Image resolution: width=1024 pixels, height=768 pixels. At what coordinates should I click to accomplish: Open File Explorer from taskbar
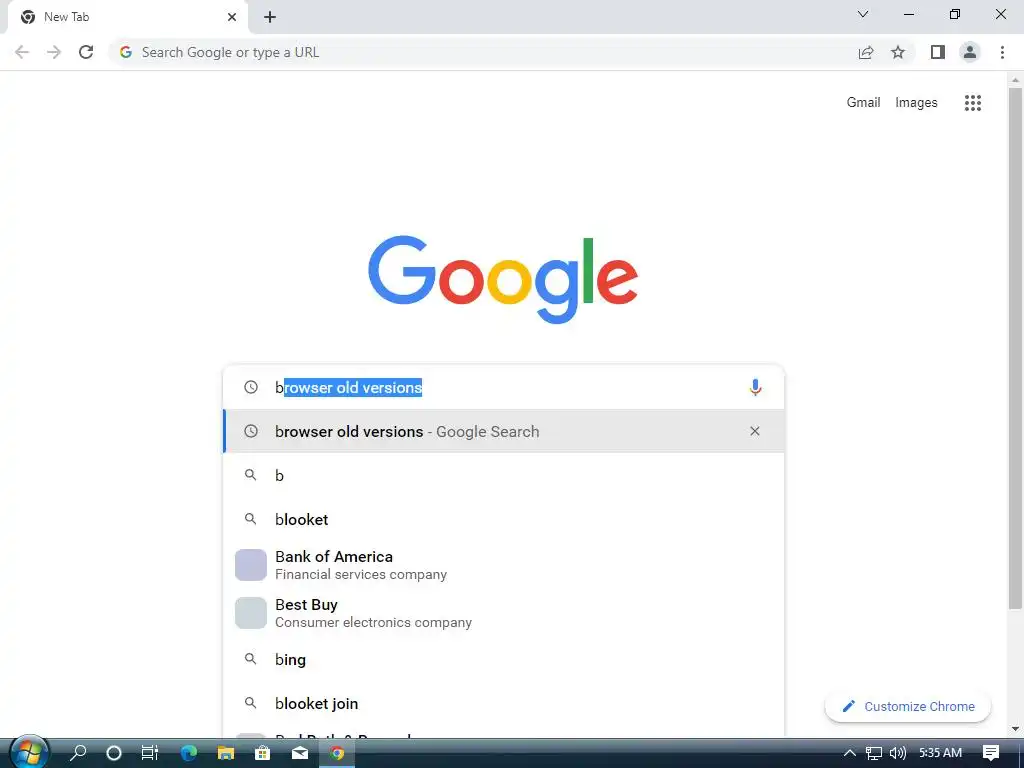225,753
